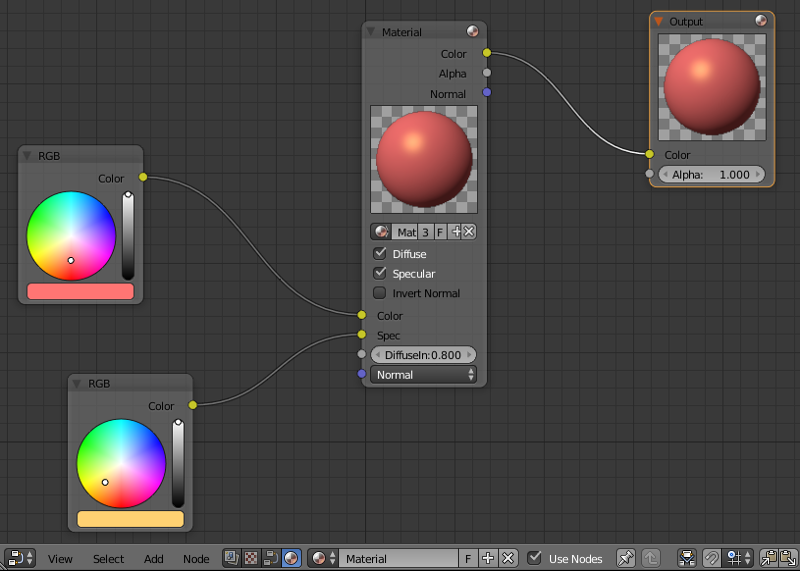Open the editor type selector
Screen dimensions: 800x571
click(20, 558)
